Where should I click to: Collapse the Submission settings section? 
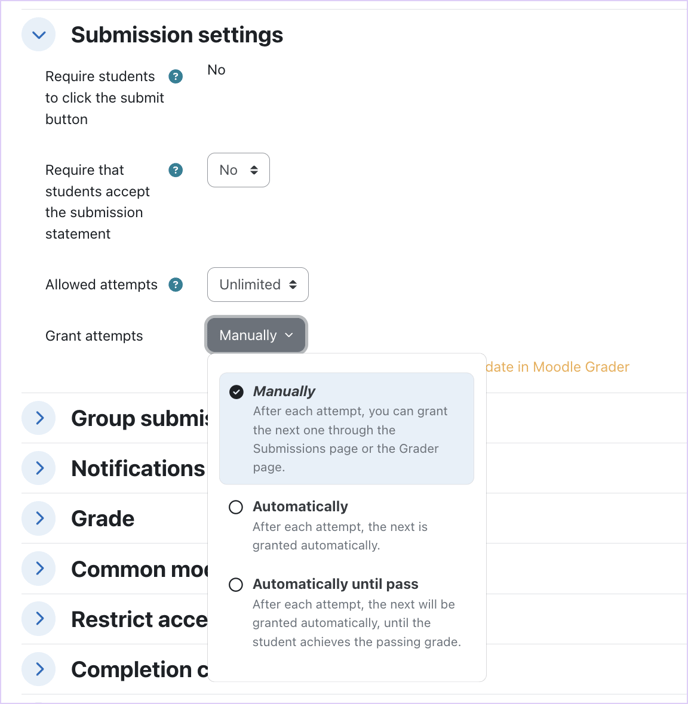coord(39,35)
